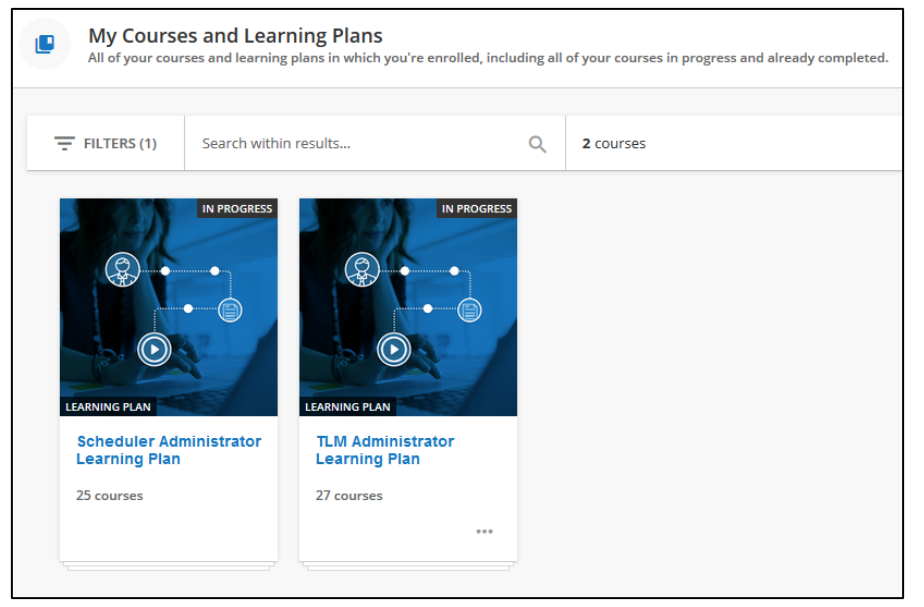
Task: Open the three-dot menu on the TLM Administrator card
Action: tap(484, 531)
